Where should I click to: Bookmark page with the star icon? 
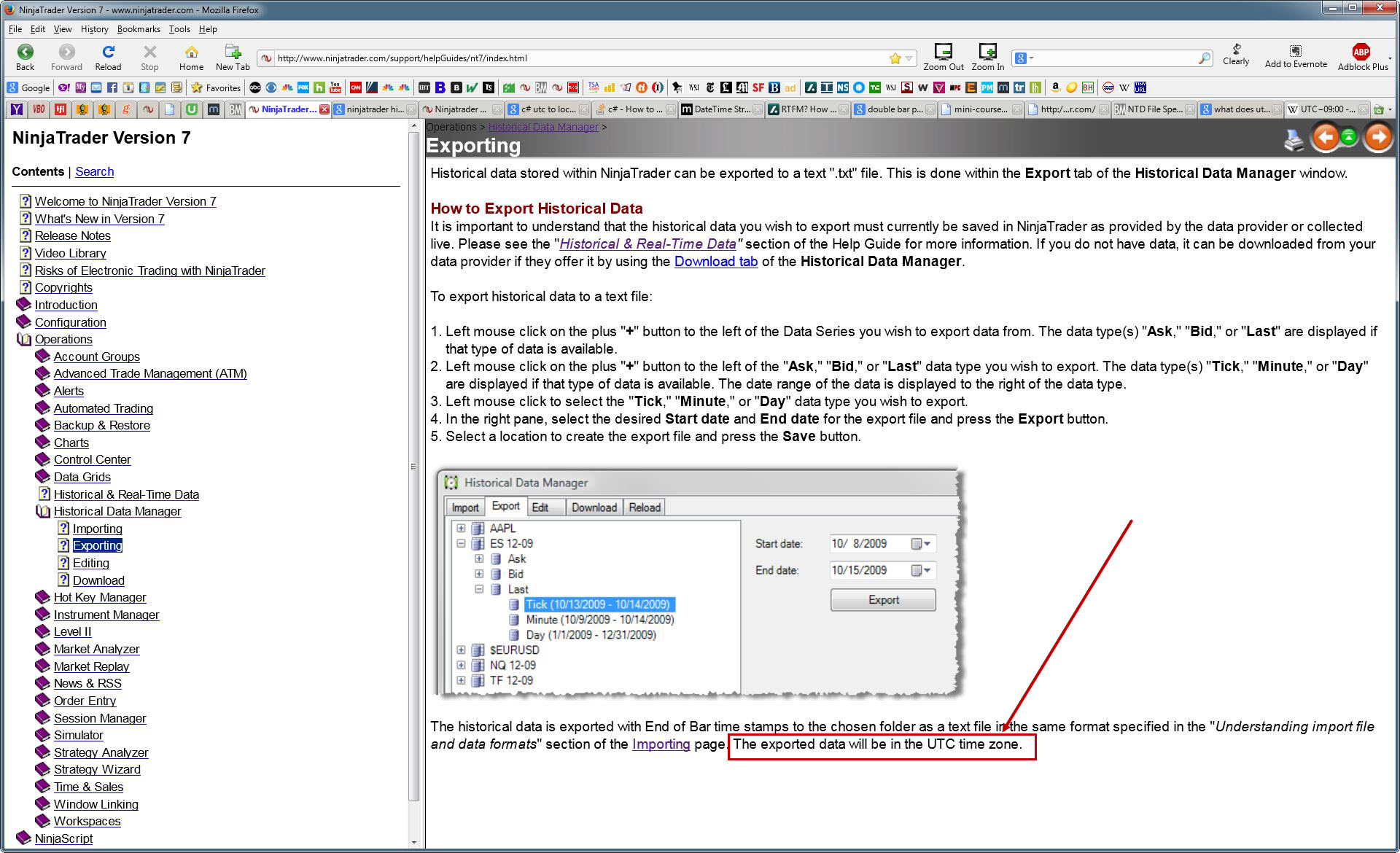(895, 58)
